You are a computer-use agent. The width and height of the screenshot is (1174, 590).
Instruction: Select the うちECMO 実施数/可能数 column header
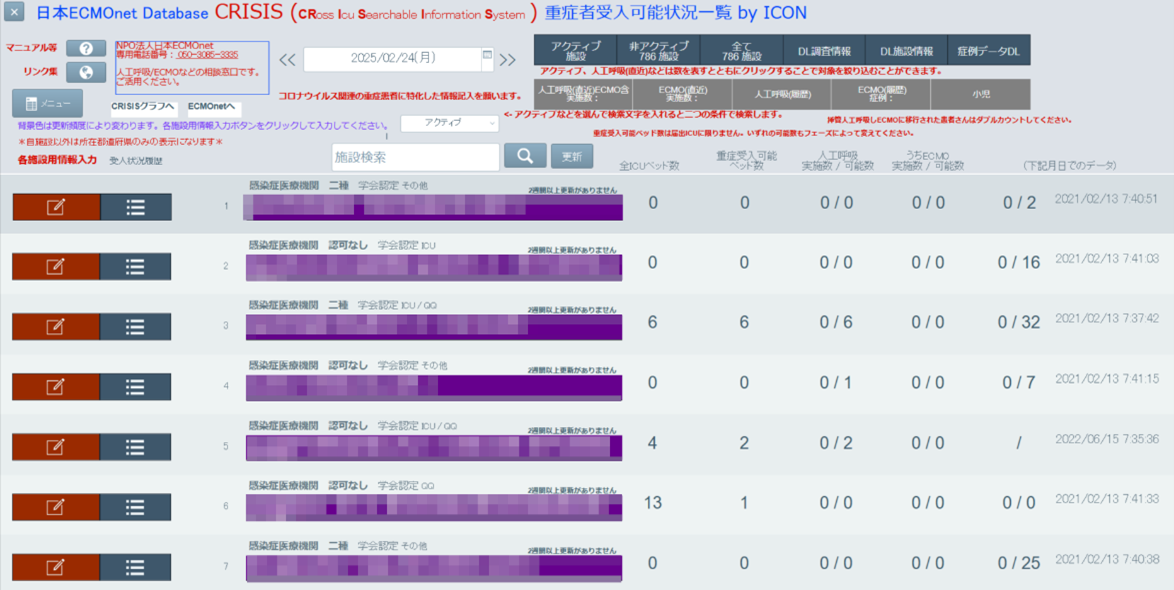coord(927,160)
